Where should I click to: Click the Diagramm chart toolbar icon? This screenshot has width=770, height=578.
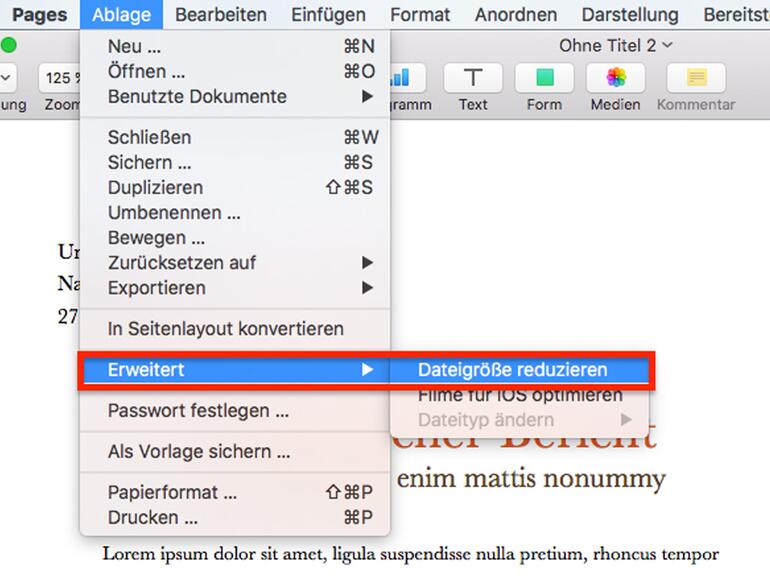coord(401,78)
